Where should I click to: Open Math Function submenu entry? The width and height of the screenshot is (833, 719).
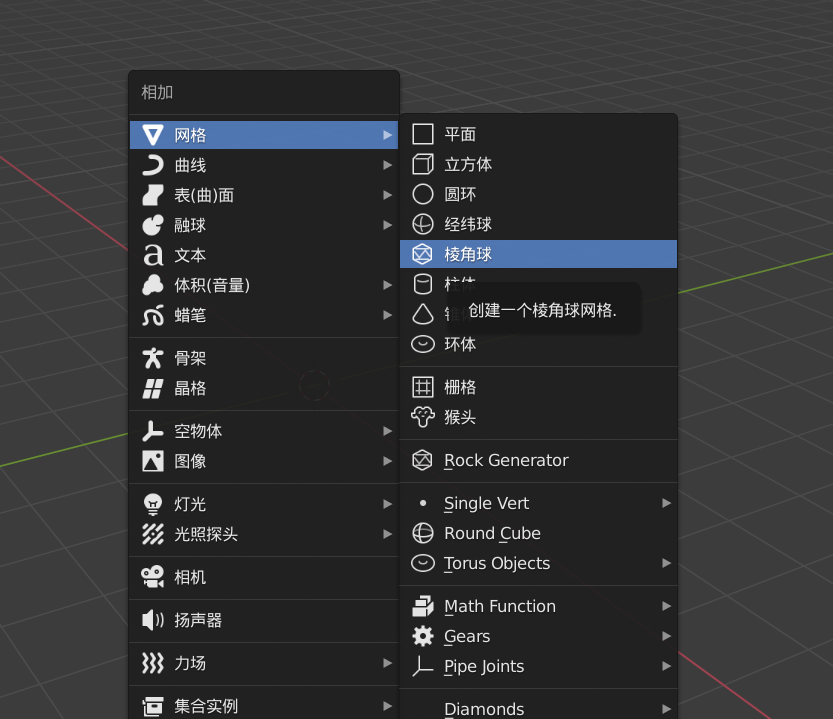tap(538, 606)
